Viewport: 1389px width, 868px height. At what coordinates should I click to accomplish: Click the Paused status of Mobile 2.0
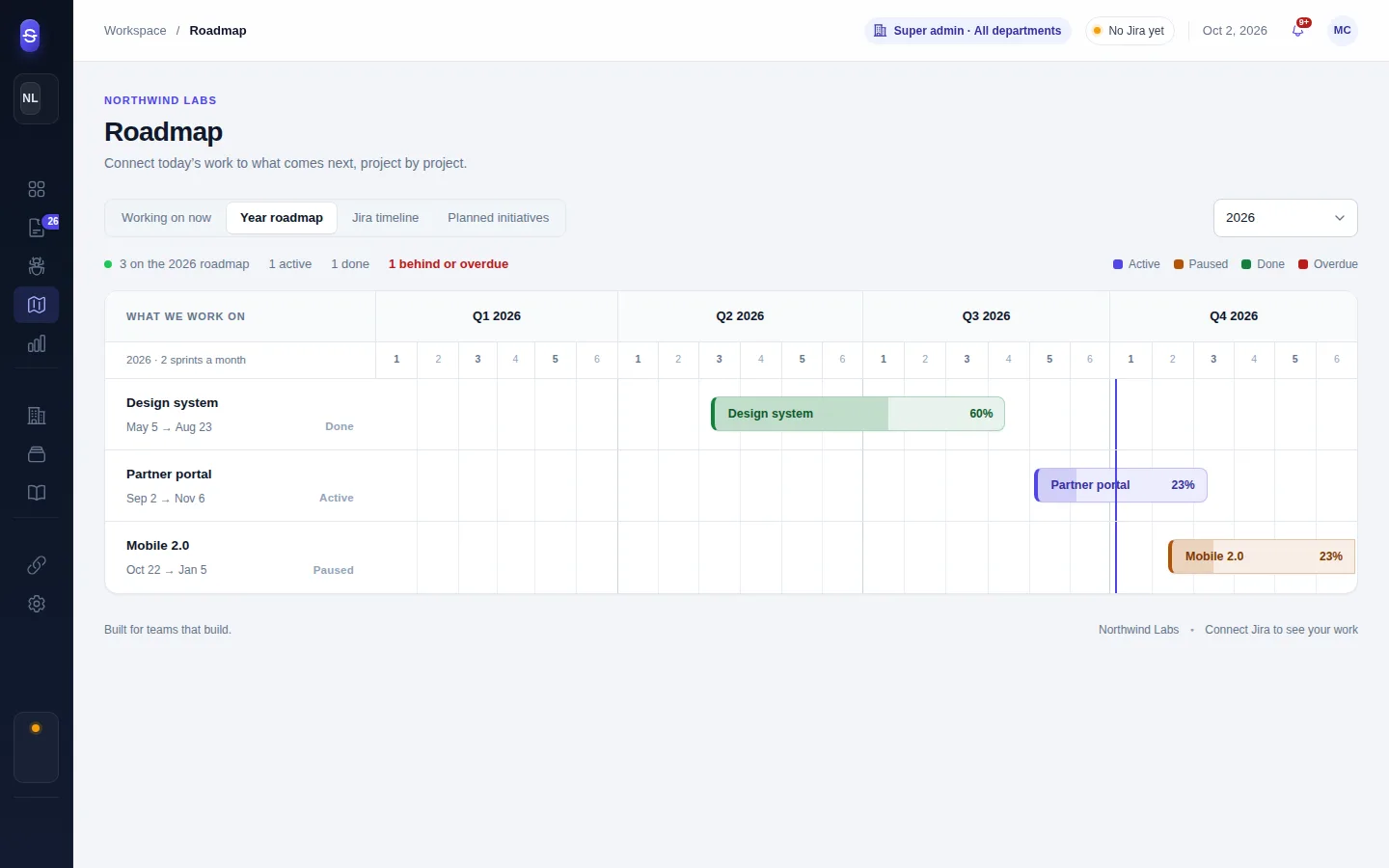334,570
